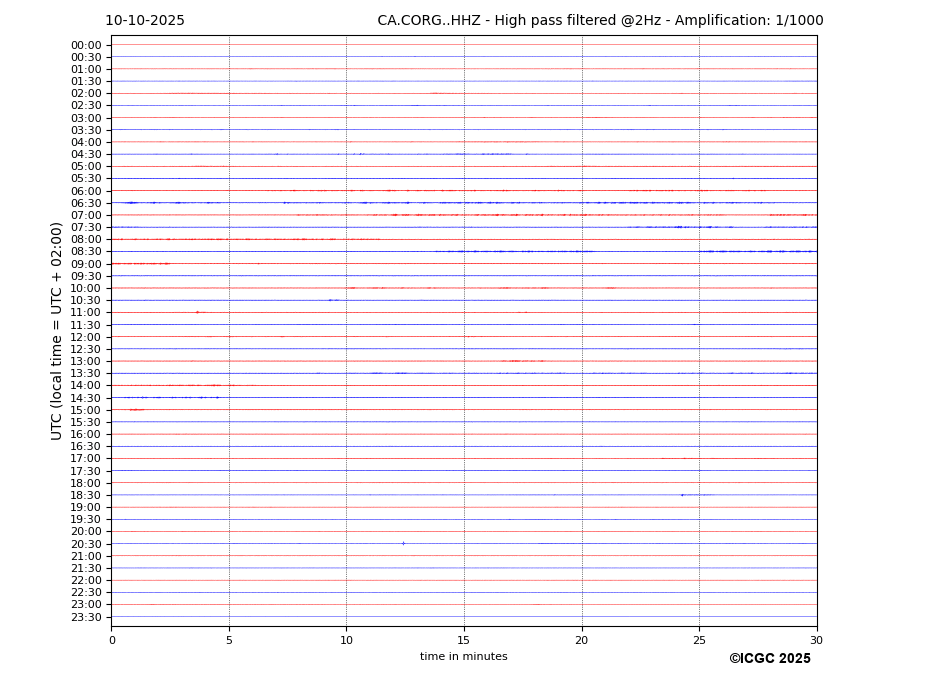
Task: Click the date label 10-10-2025
Action: pyautogui.click(x=145, y=21)
